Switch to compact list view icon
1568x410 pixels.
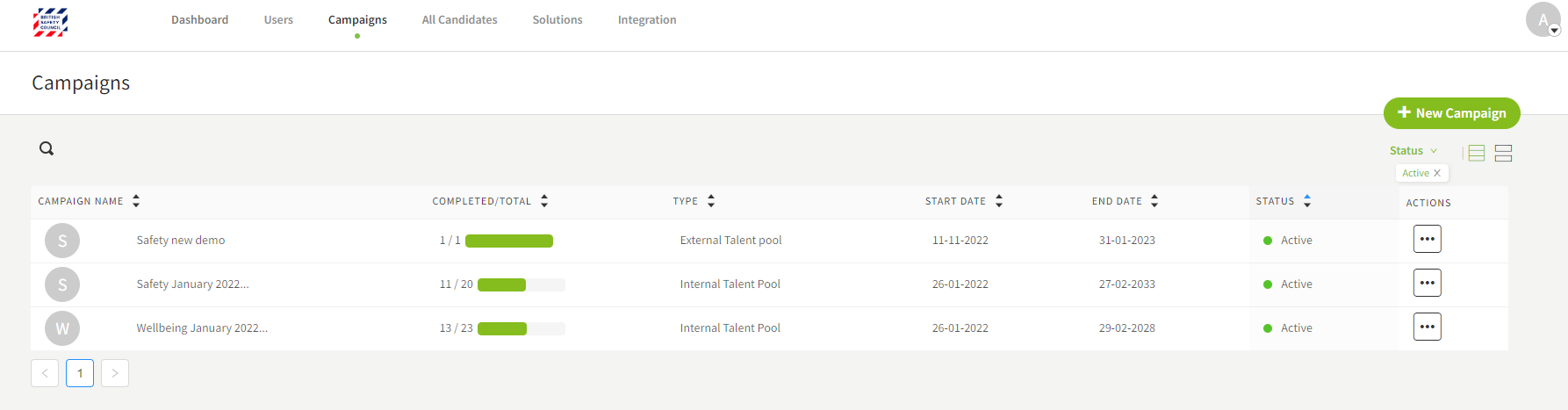click(1477, 154)
